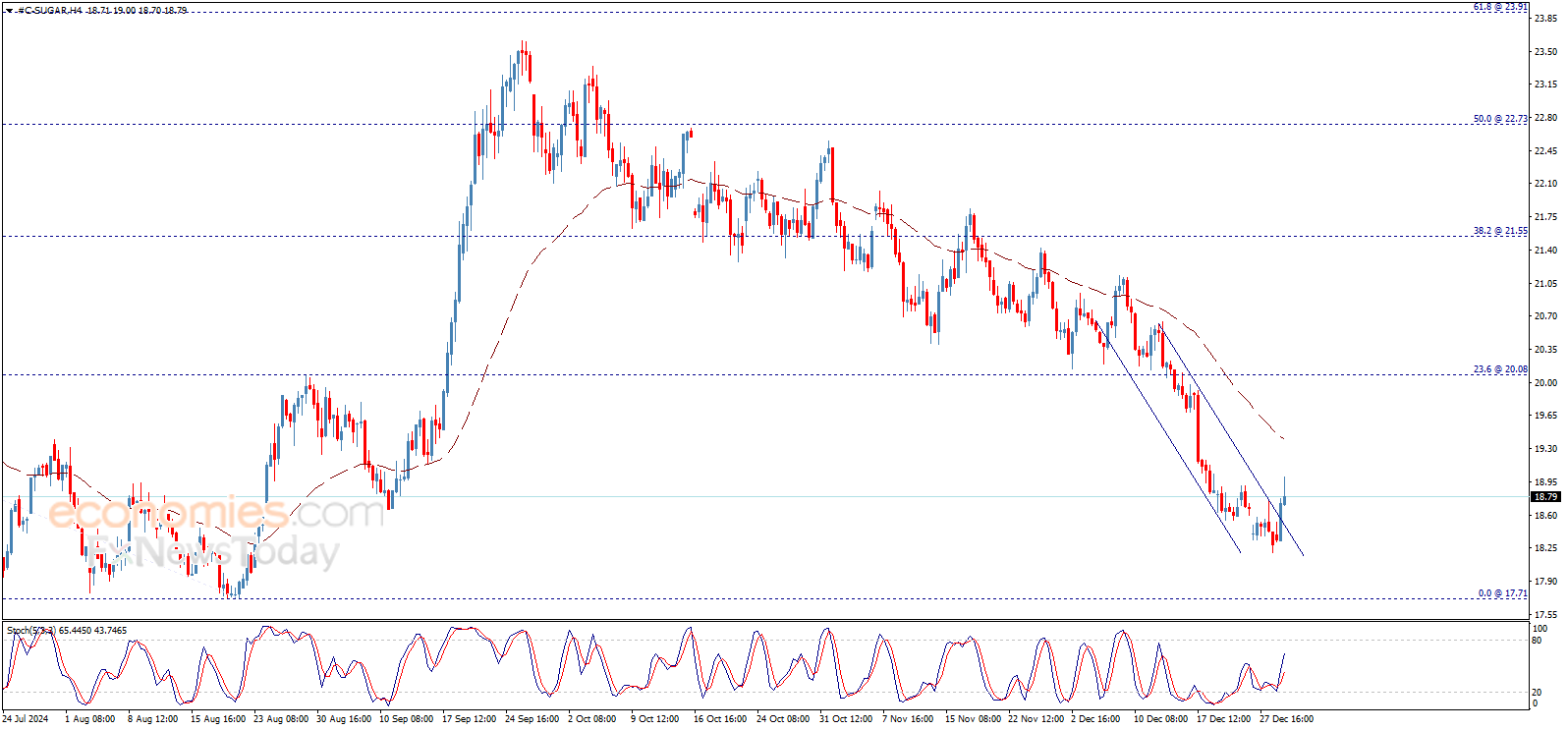1568x730 pixels.
Task: Click the 27 Dec 16:00 time label
Action: [1287, 719]
